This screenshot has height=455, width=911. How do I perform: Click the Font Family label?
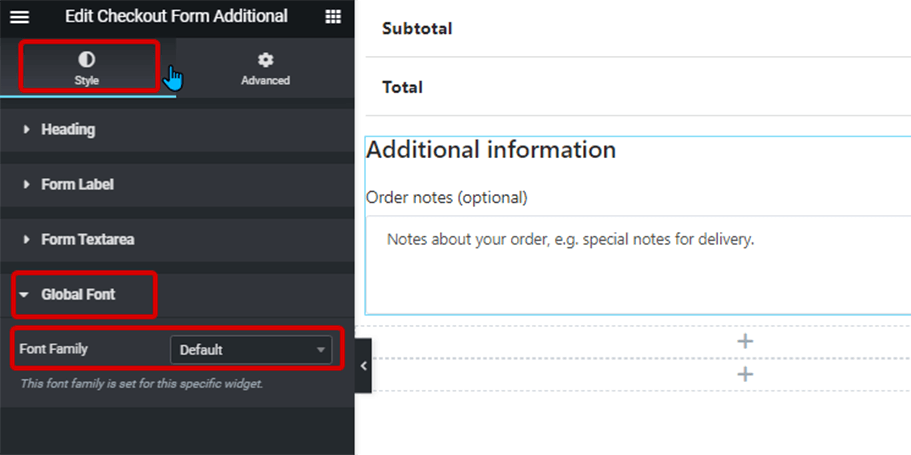coord(54,350)
